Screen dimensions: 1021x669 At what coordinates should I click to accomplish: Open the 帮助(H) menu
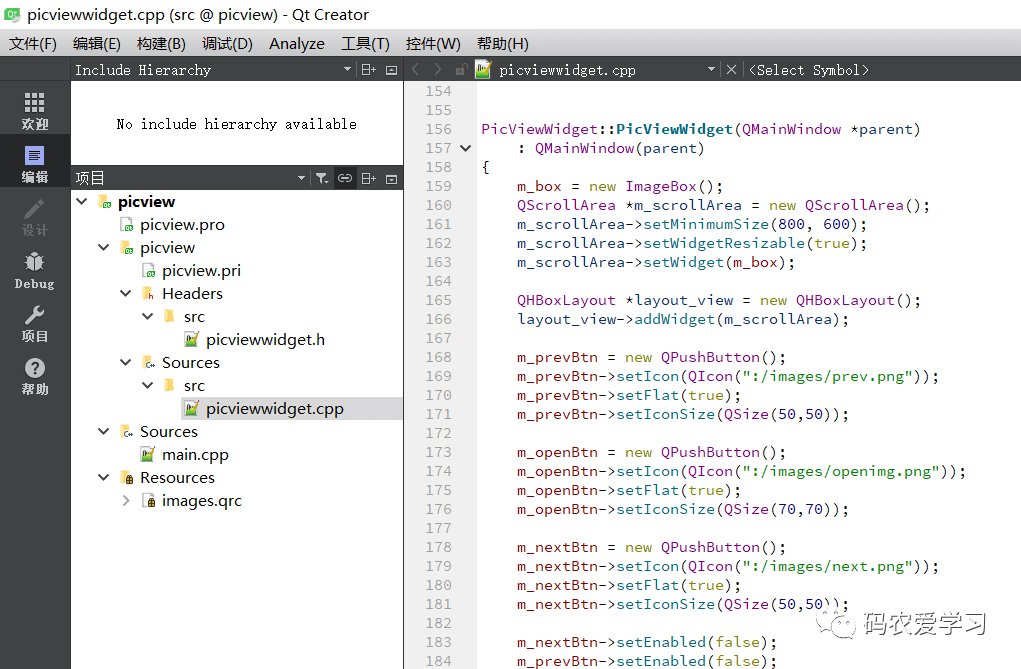503,44
